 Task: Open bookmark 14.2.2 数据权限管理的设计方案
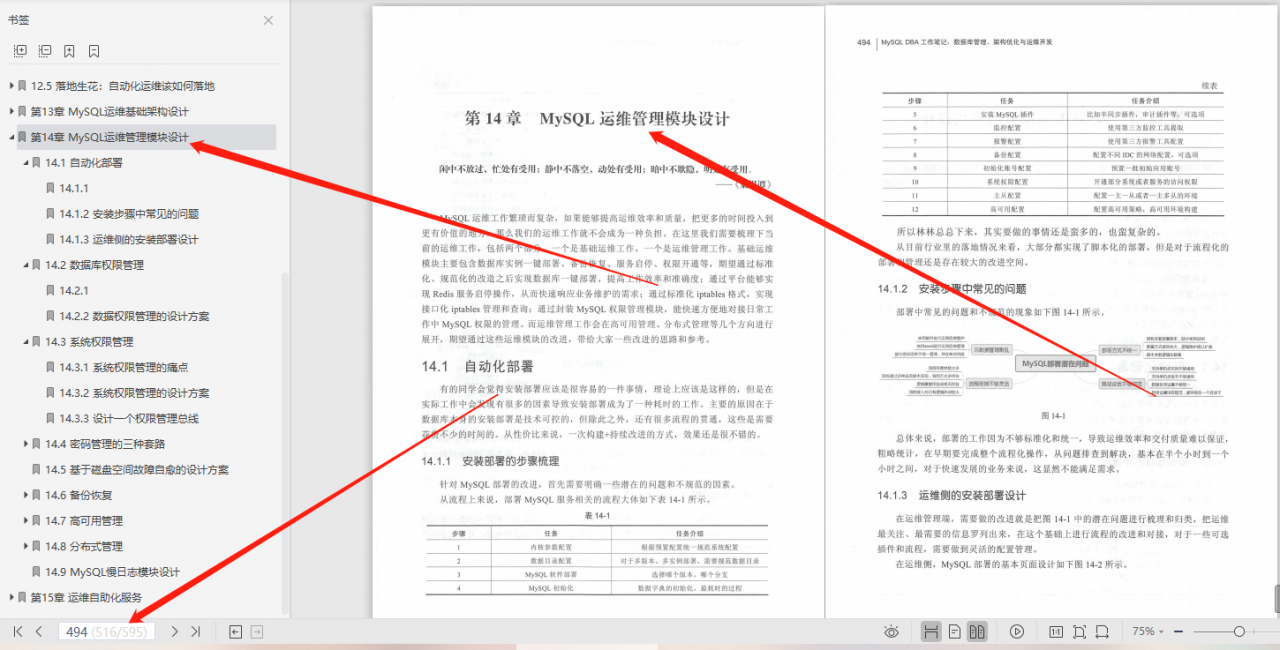tap(134, 316)
